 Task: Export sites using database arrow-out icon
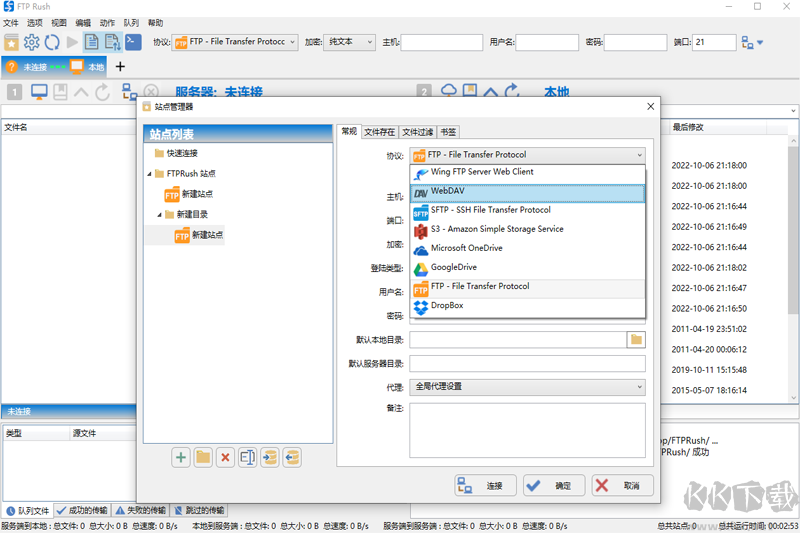coord(292,458)
